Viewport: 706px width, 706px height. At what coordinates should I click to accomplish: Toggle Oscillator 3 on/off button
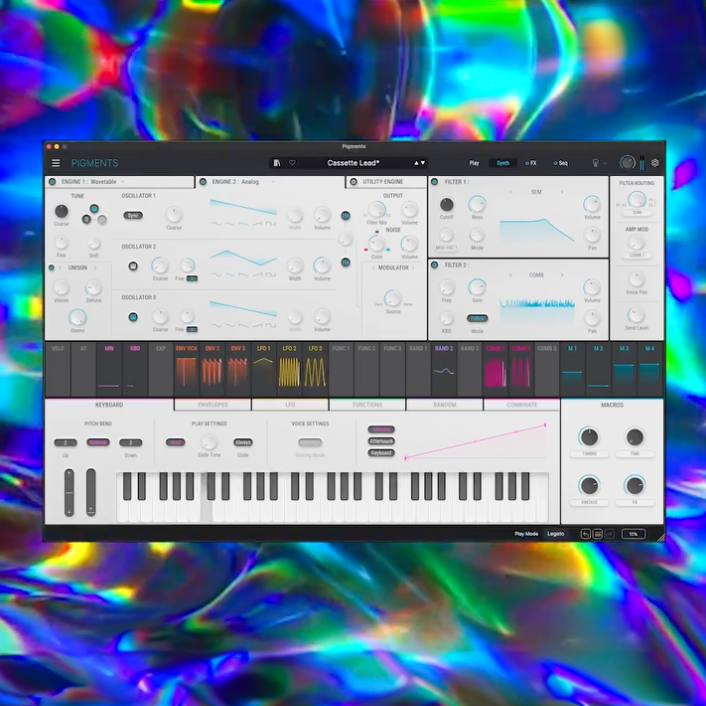tap(133, 317)
